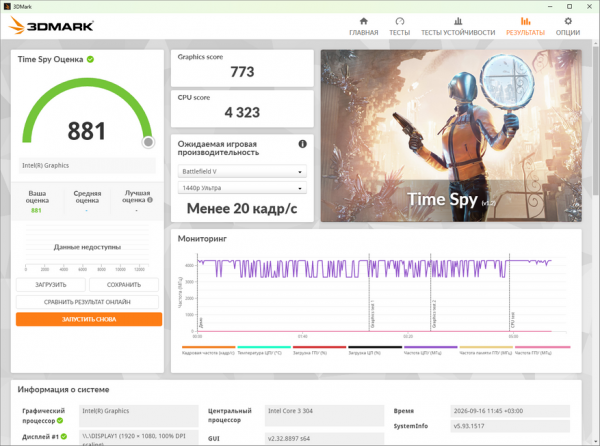Click the overall score 881
The height and width of the screenshot is (446, 600).
tap(86, 131)
